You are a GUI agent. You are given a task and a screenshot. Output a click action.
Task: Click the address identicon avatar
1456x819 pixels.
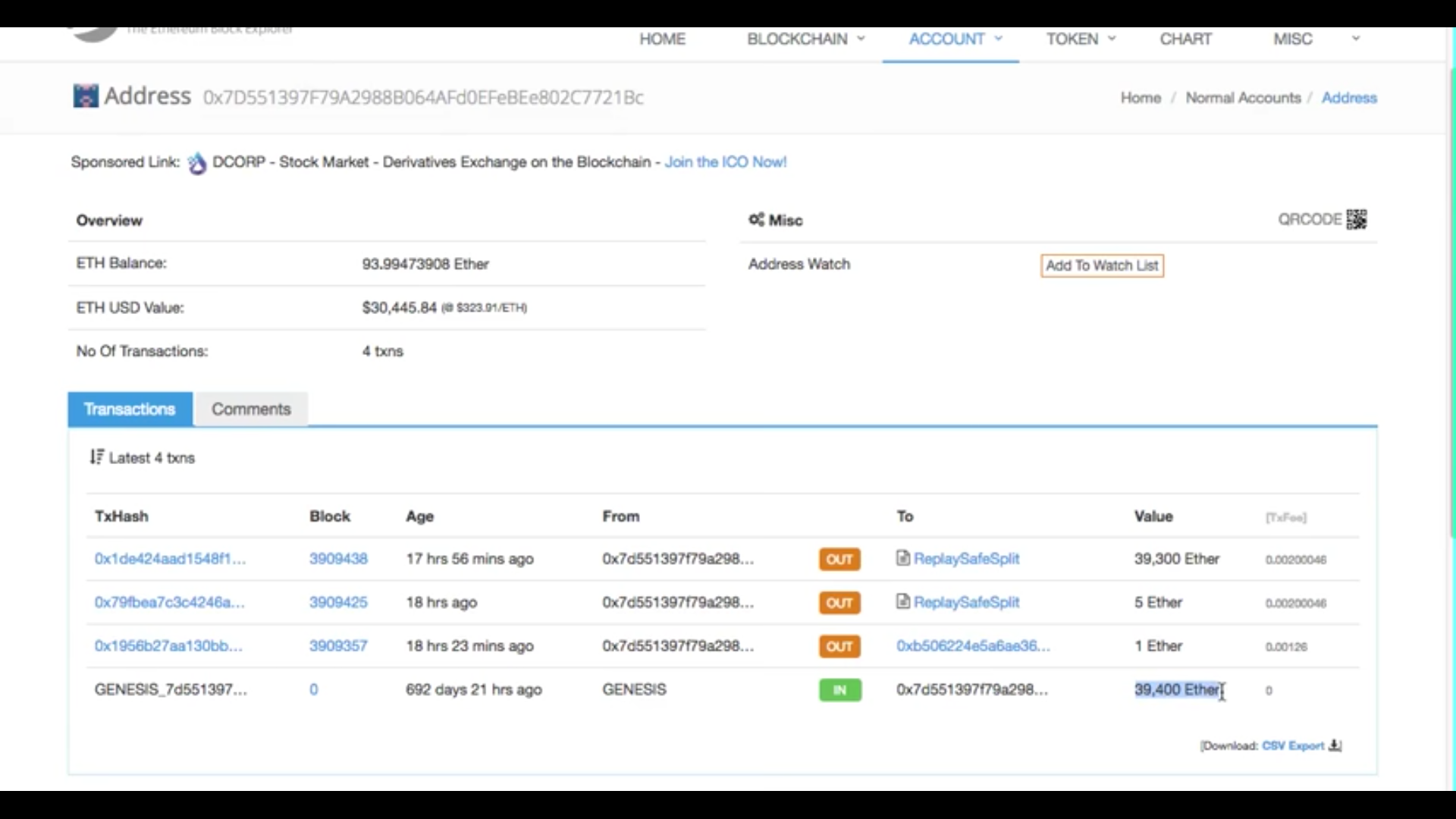(86, 96)
